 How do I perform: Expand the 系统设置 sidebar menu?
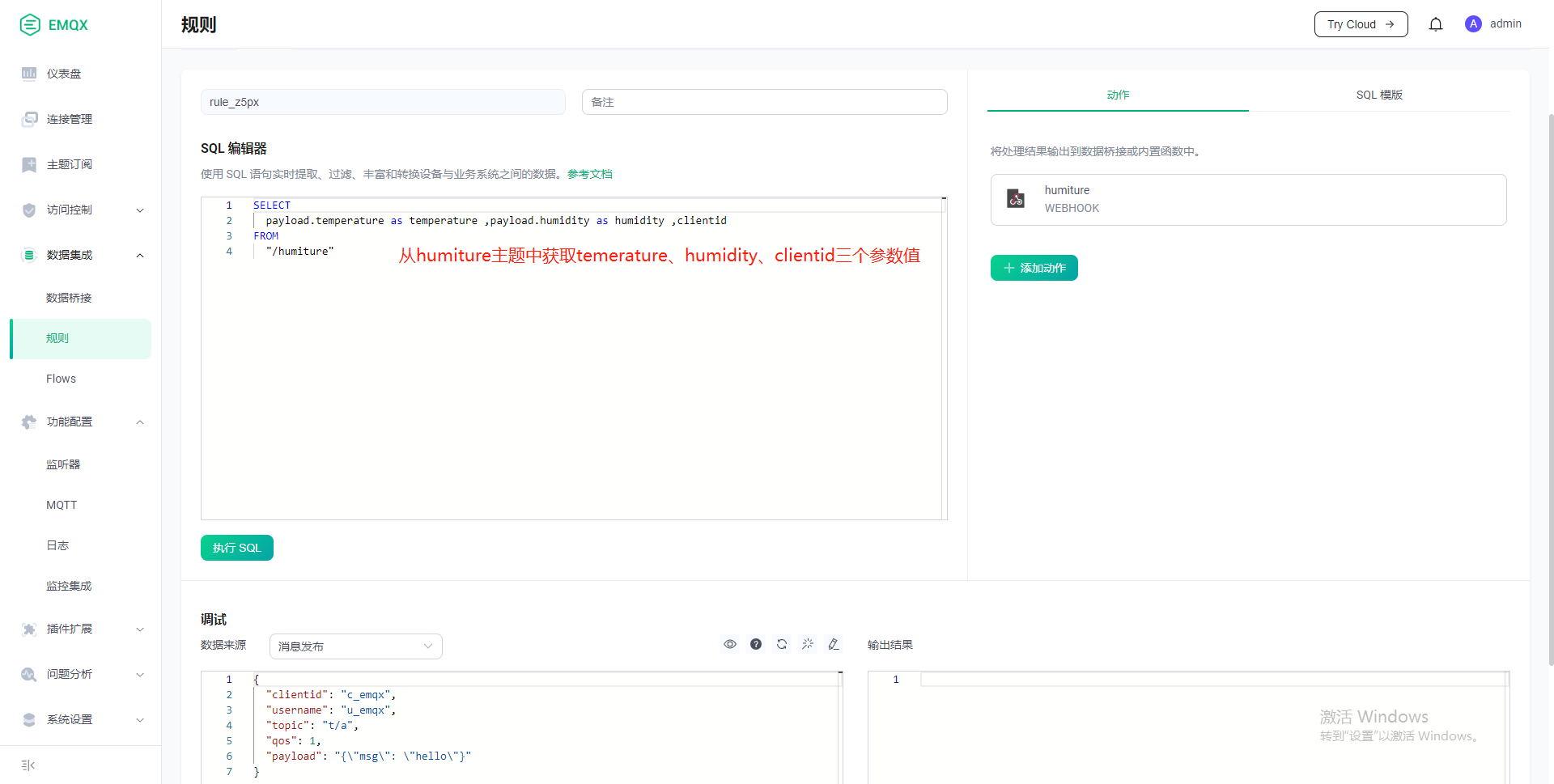[x=81, y=720]
